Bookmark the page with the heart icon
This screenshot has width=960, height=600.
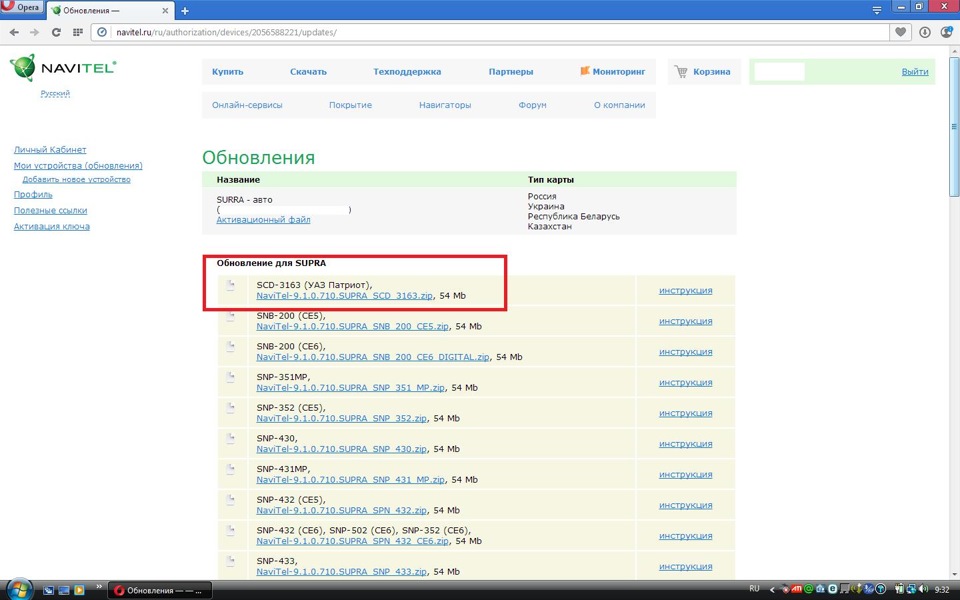click(x=901, y=32)
